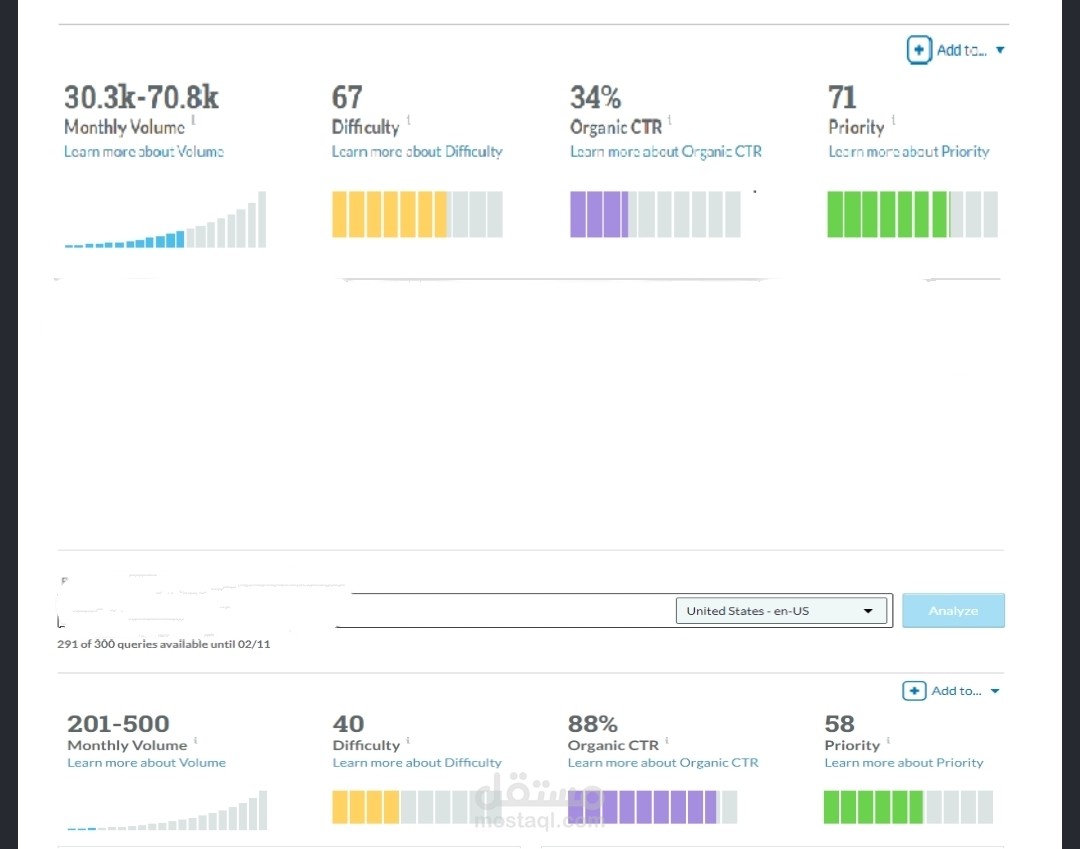Open lower Learn more about Priority link
Screen dimensions: 1080x849
tap(904, 763)
